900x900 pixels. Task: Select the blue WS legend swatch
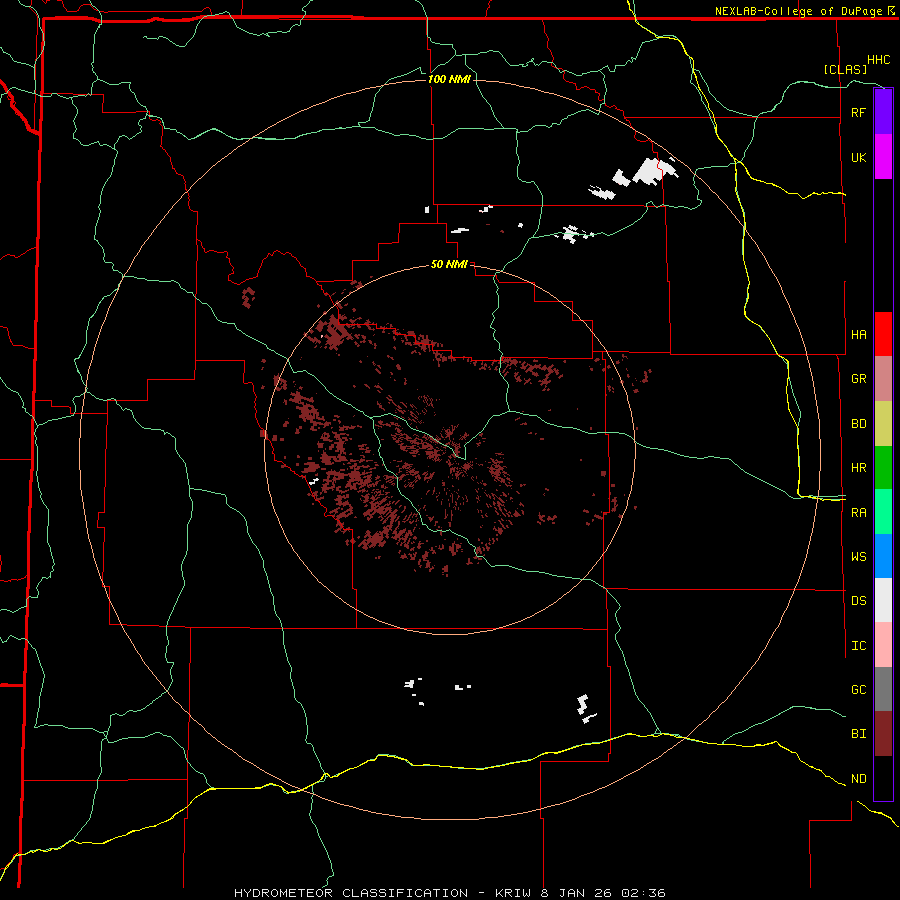pyautogui.click(x=883, y=556)
